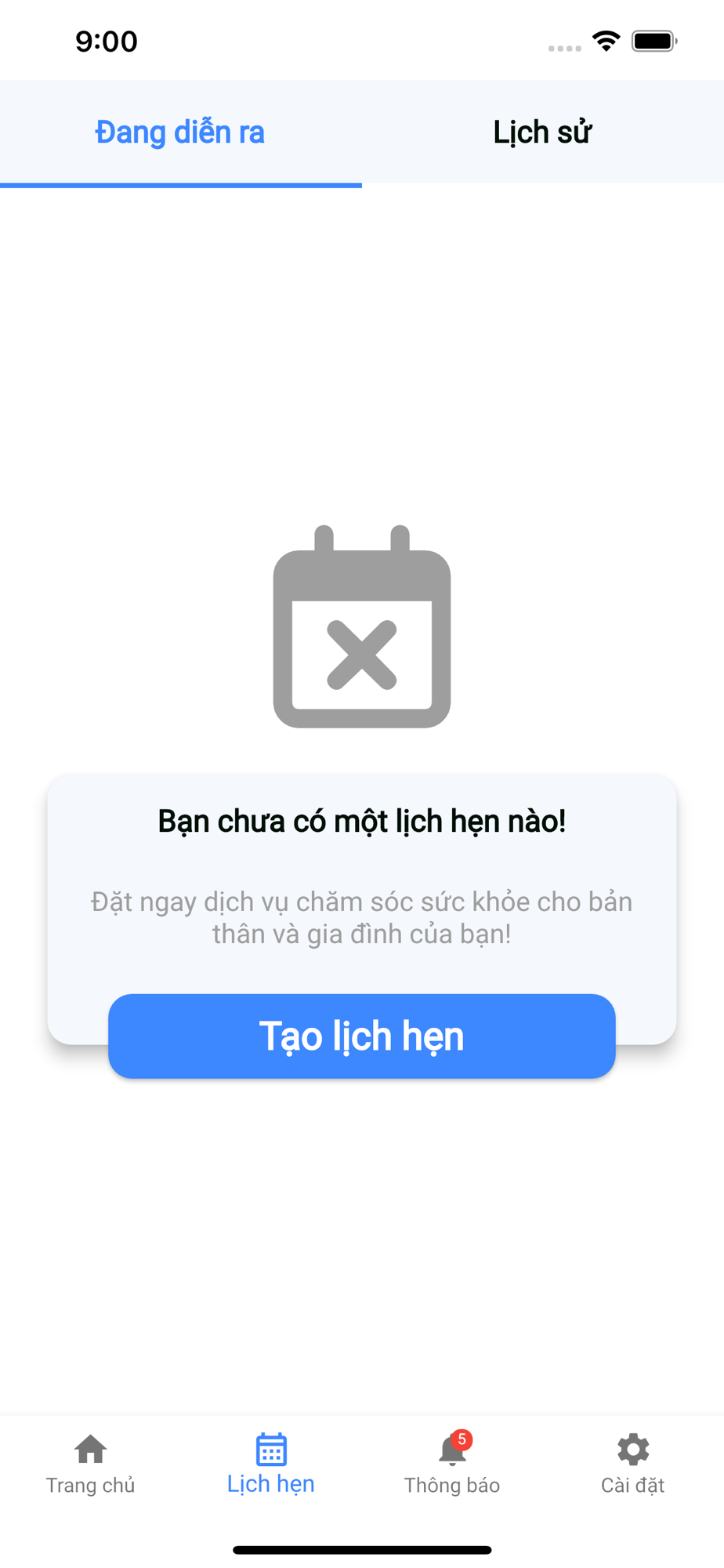
Task: Open the Trang chủ home icon
Action: (90, 1450)
